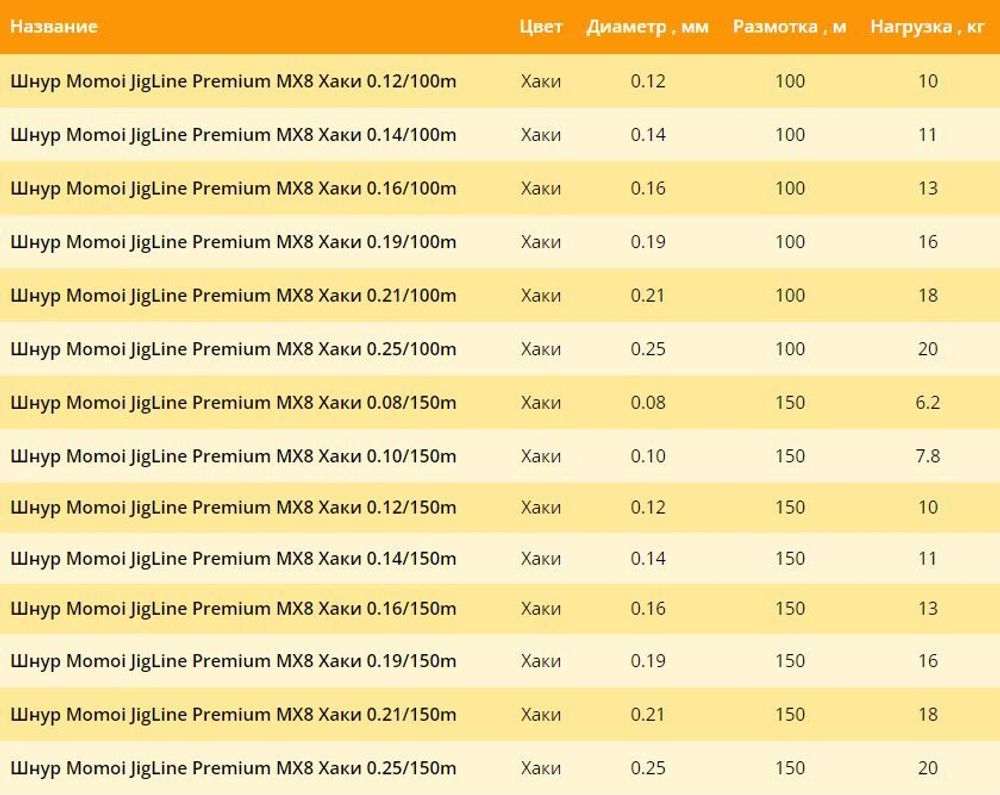Click the 6.2 load value cell
This screenshot has height=795, width=1000.
pyautogui.click(x=927, y=403)
